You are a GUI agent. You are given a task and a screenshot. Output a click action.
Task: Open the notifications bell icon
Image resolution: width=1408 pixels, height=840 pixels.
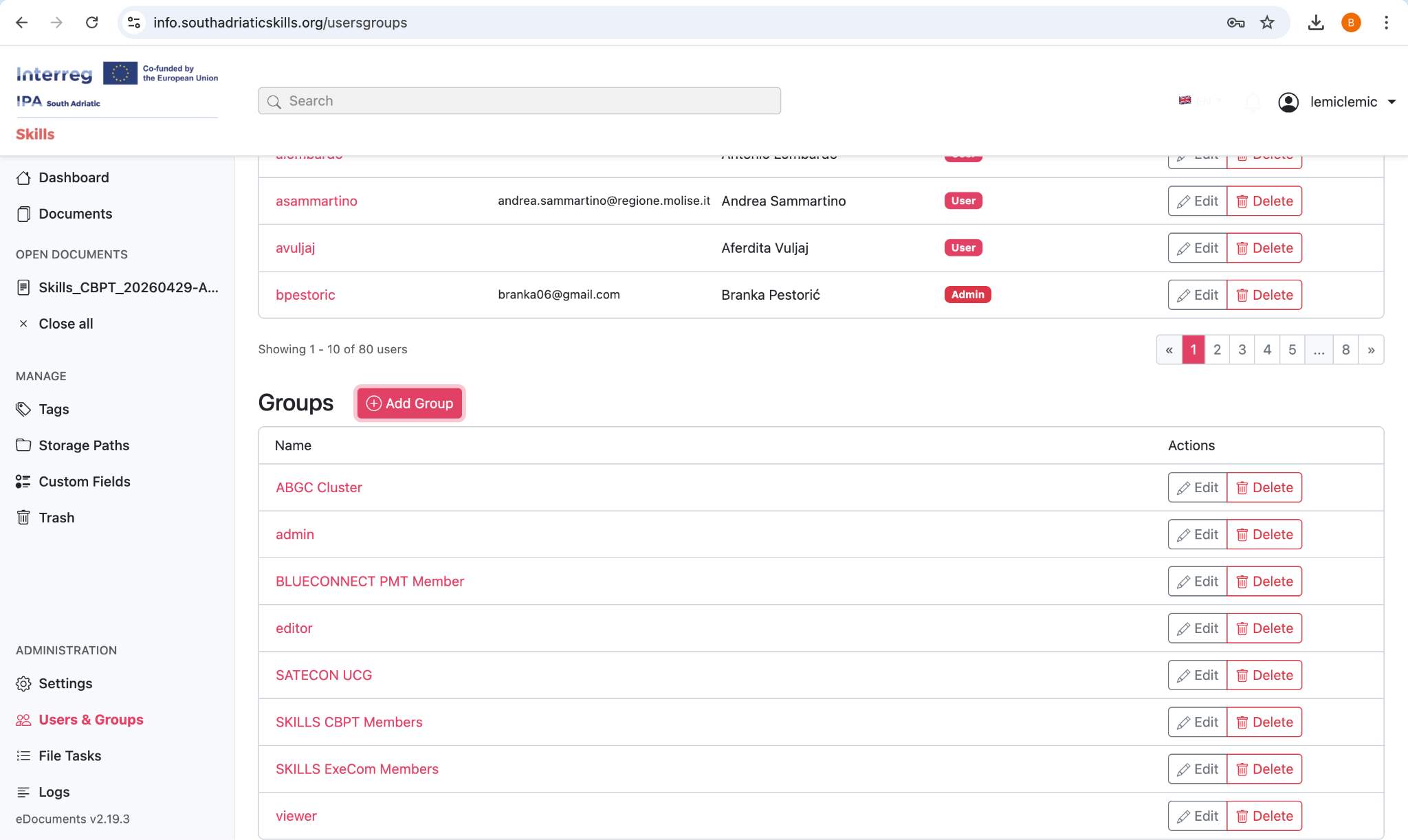click(x=1253, y=102)
